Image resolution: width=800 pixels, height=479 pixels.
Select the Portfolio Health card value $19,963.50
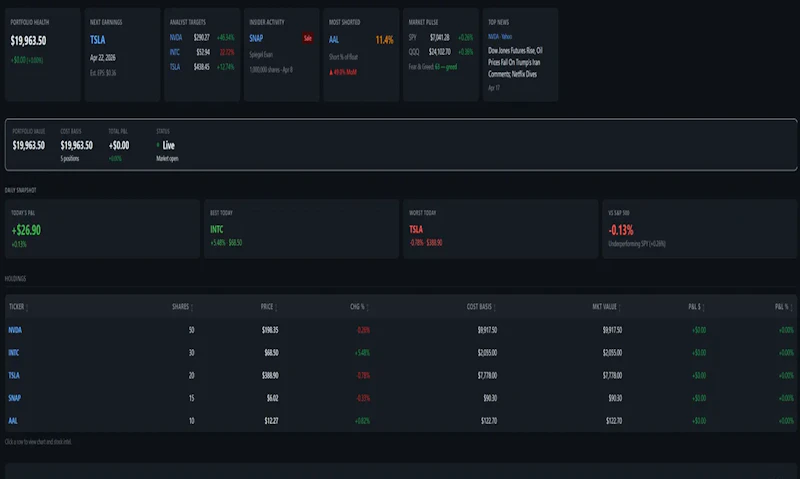pos(28,41)
